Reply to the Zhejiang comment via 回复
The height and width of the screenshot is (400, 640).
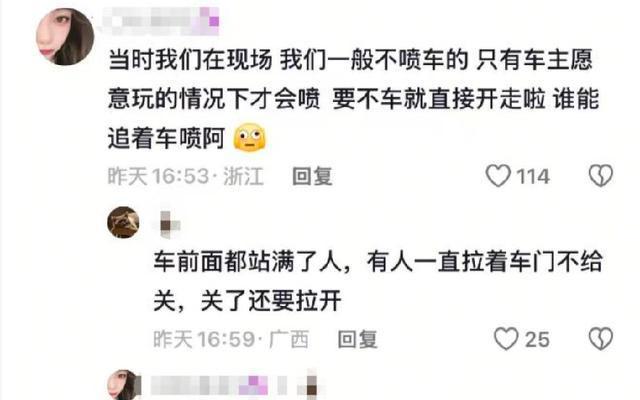312,176
